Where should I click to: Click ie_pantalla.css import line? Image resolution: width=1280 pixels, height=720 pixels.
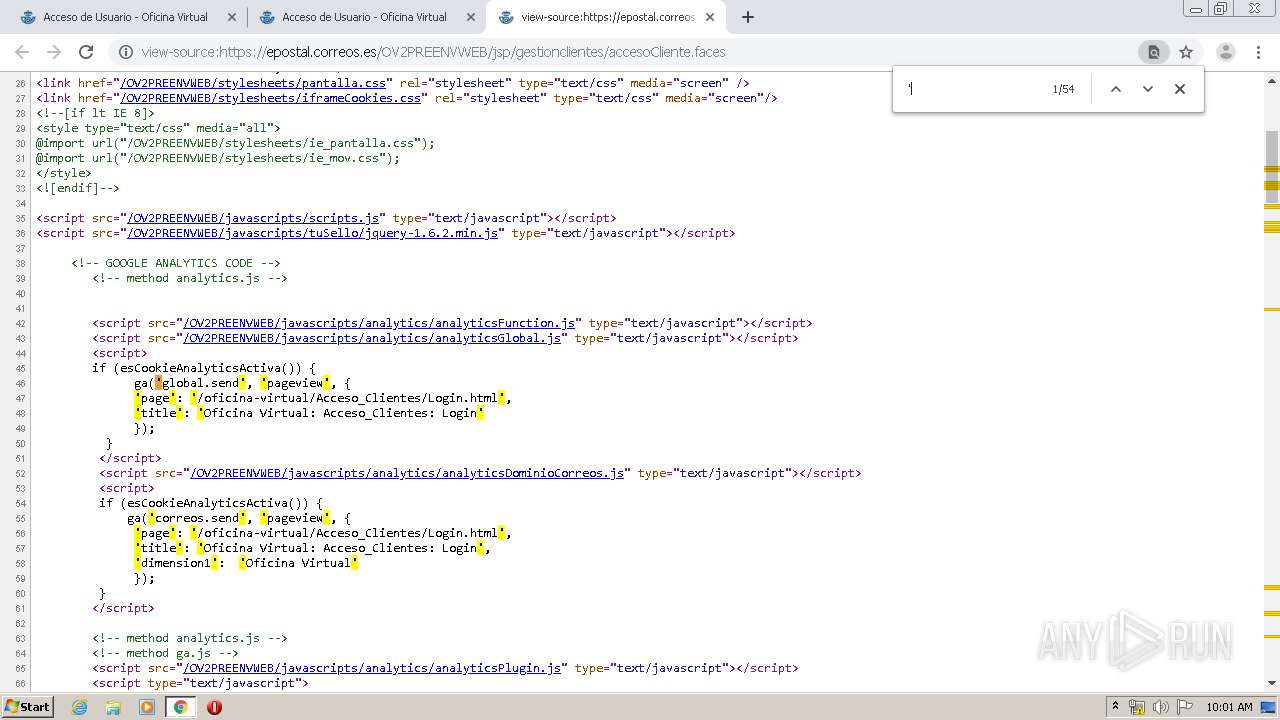coord(235,143)
